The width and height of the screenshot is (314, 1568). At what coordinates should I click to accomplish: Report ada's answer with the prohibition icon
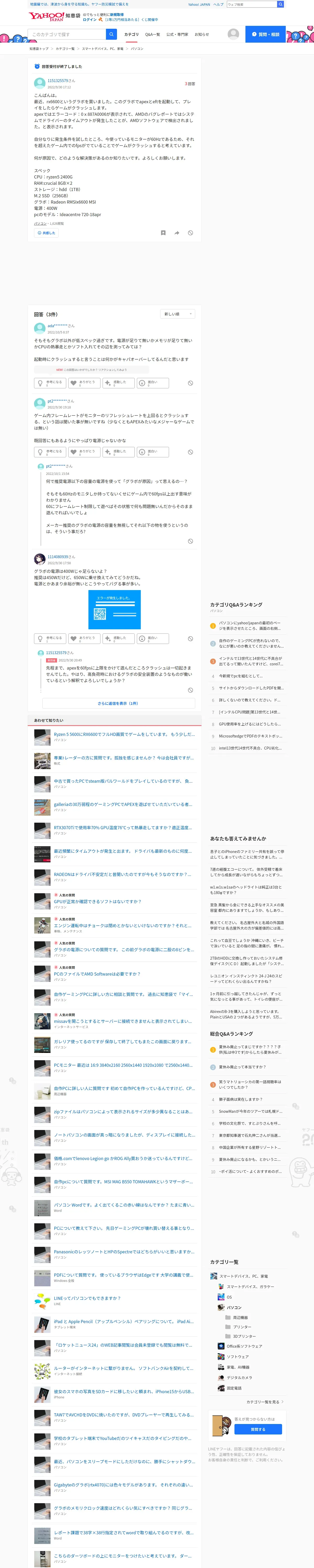190,383
